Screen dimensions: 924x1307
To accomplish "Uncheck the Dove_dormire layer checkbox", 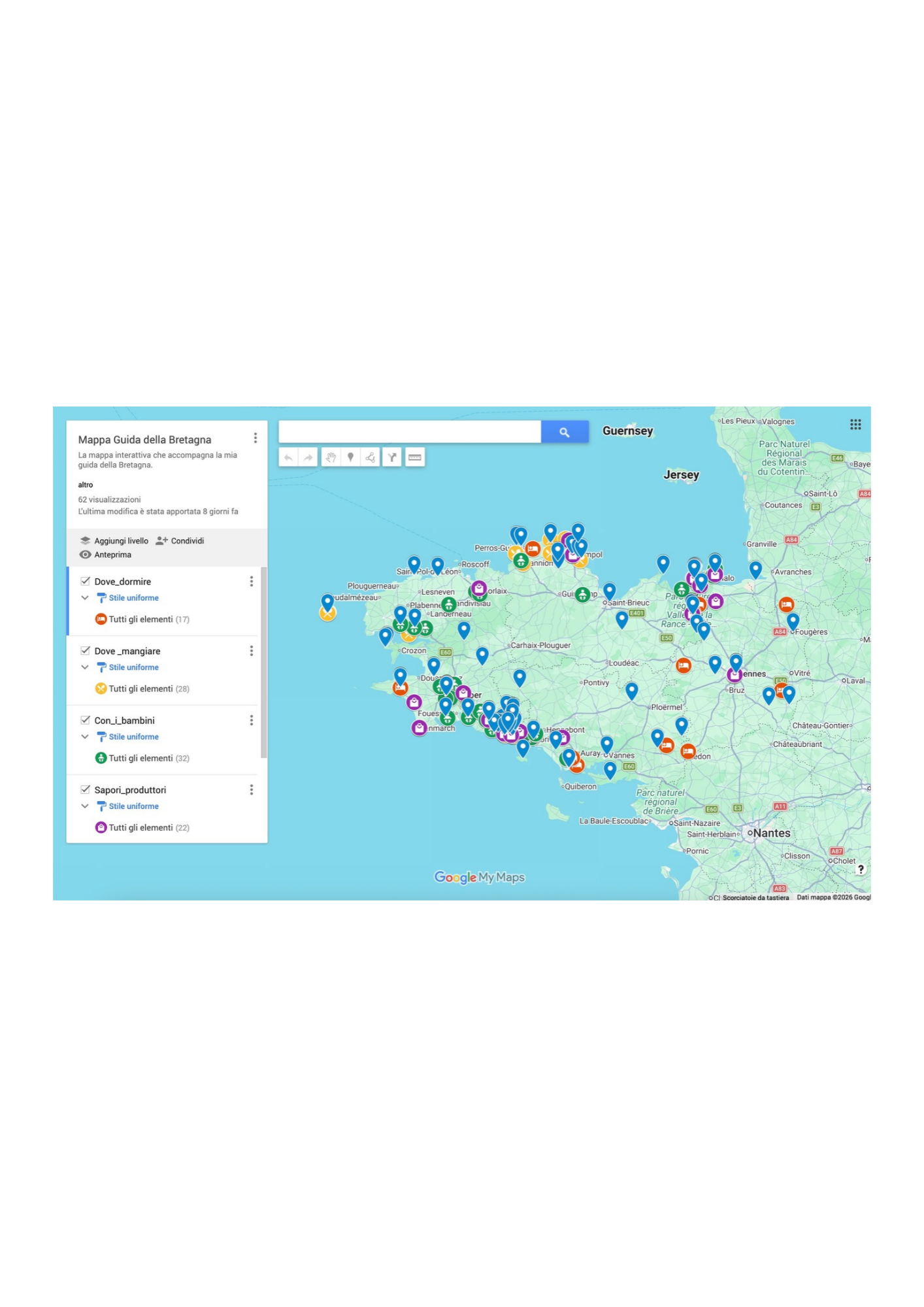I will point(85,581).
